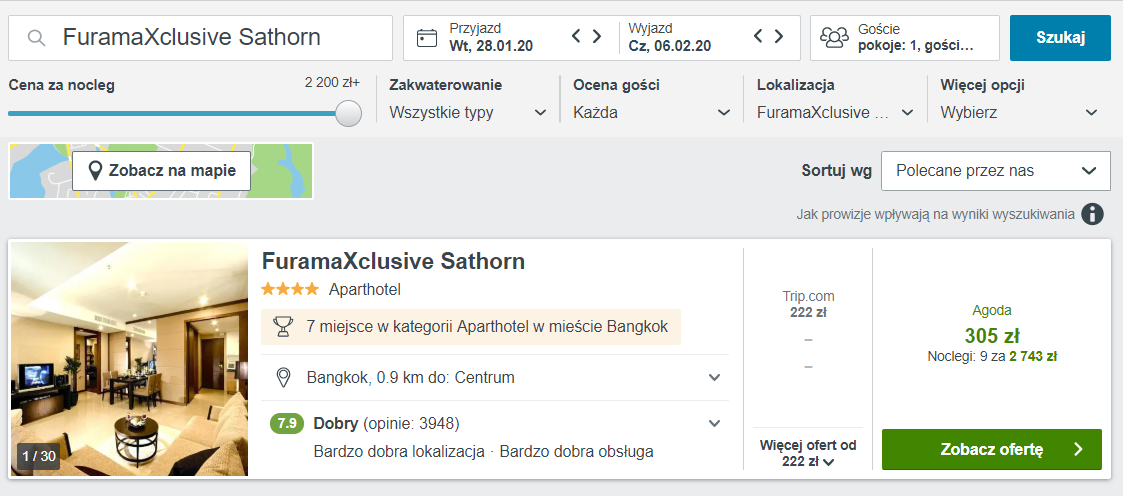This screenshot has height=496, width=1123.
Task: Open the Goście guests selector
Action: coord(905,38)
